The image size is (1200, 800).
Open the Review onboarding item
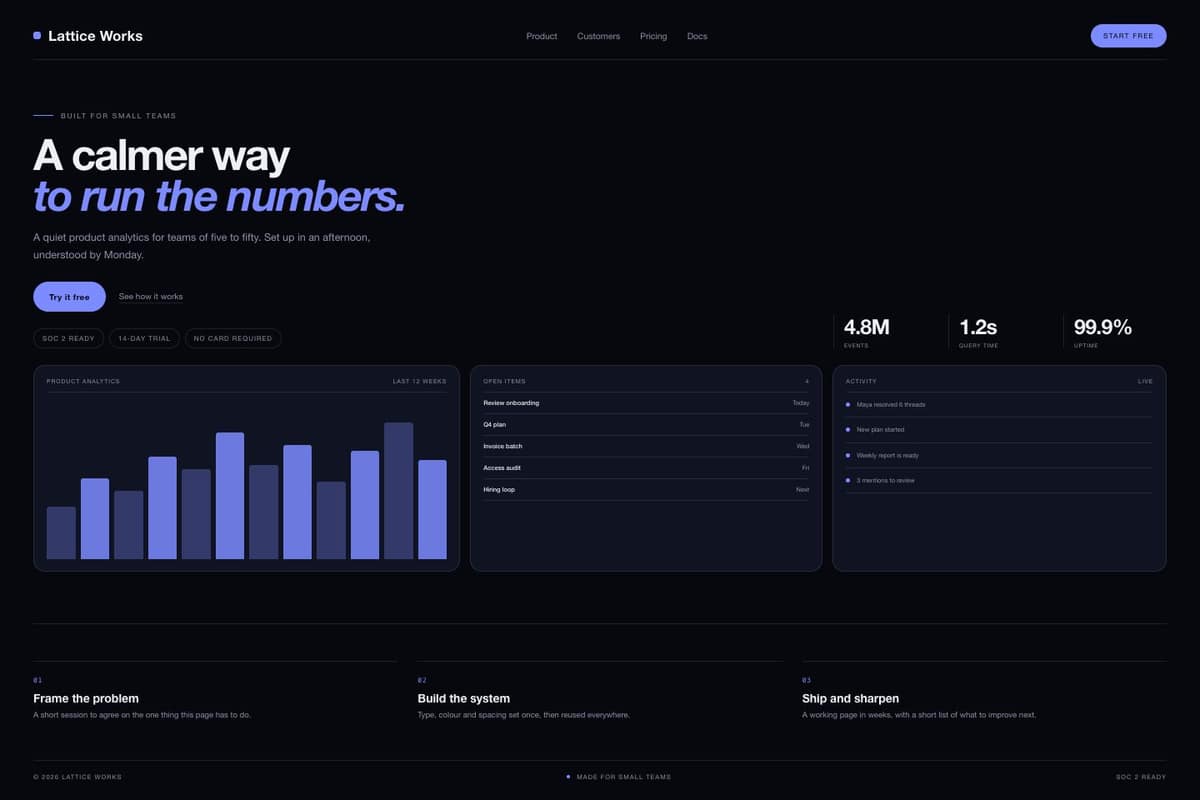point(646,403)
